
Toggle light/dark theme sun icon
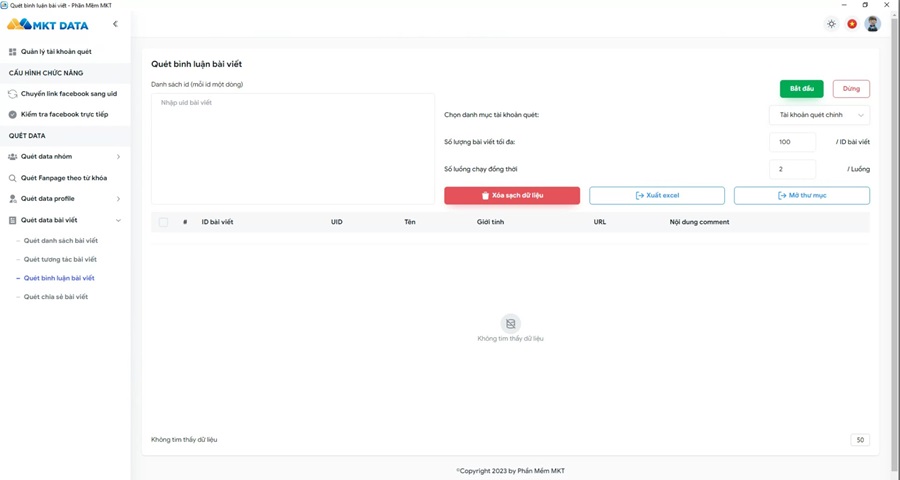(831, 24)
